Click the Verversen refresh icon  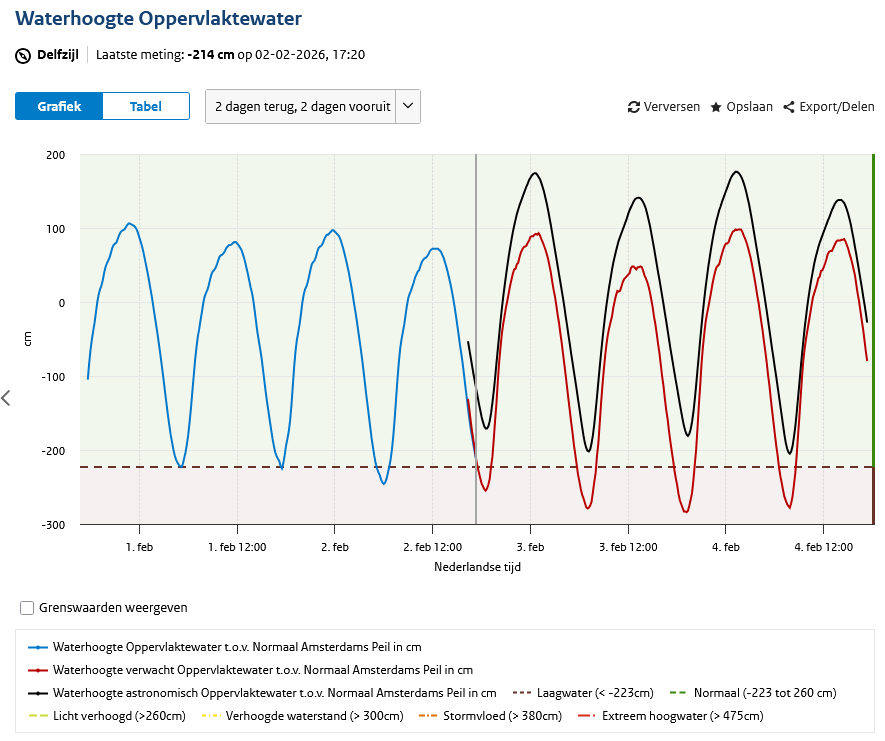pyautogui.click(x=633, y=107)
